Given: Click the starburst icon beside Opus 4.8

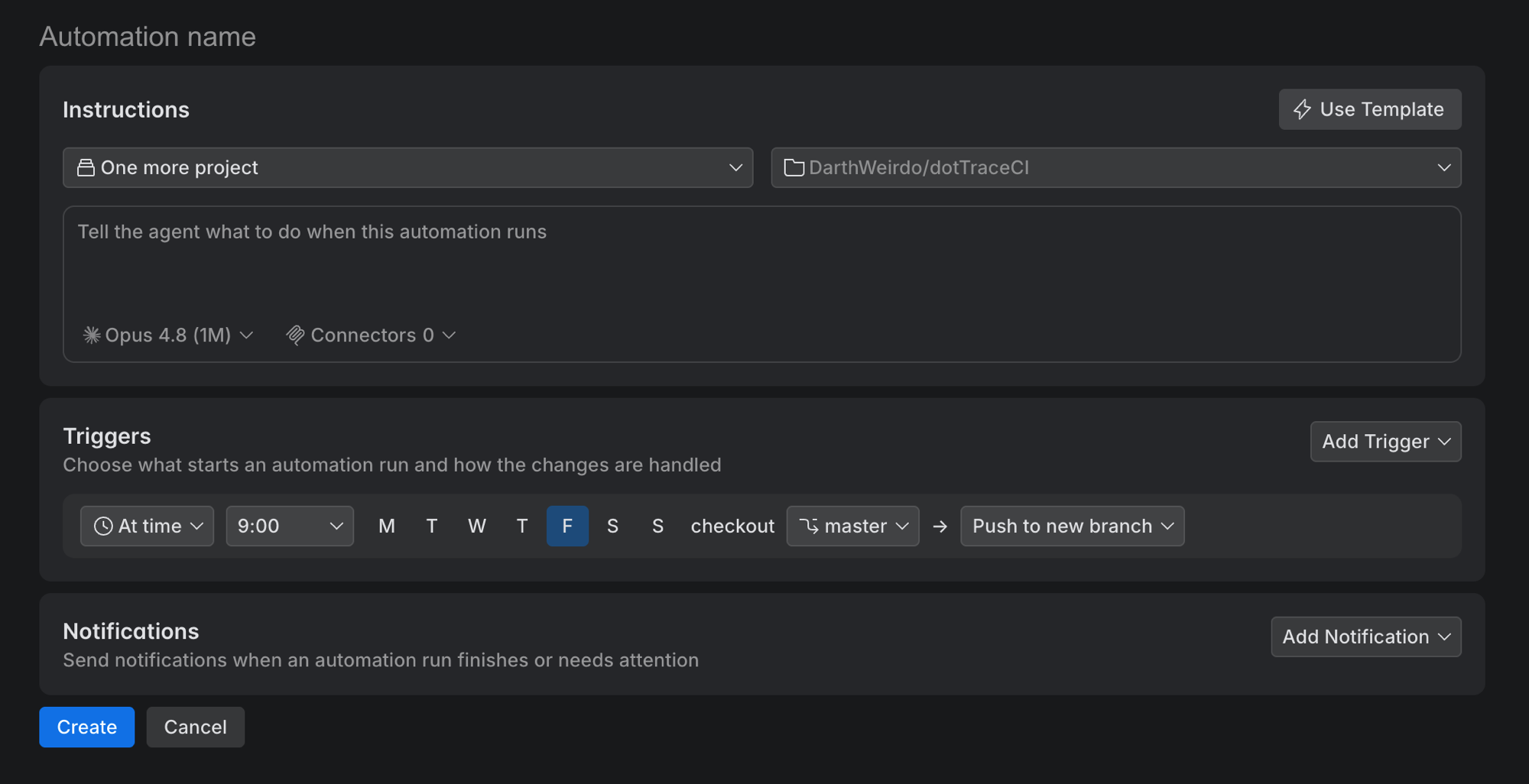Looking at the screenshot, I should point(92,335).
